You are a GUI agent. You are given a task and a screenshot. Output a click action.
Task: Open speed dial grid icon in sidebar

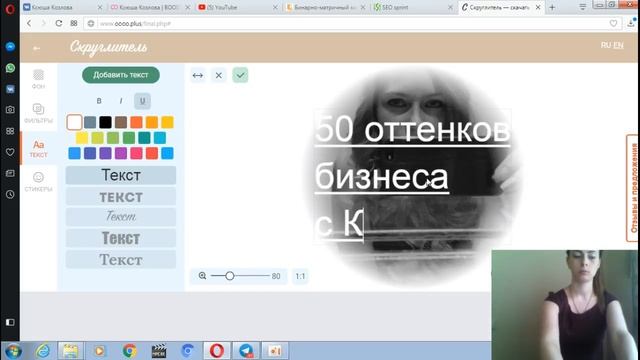coord(10,131)
